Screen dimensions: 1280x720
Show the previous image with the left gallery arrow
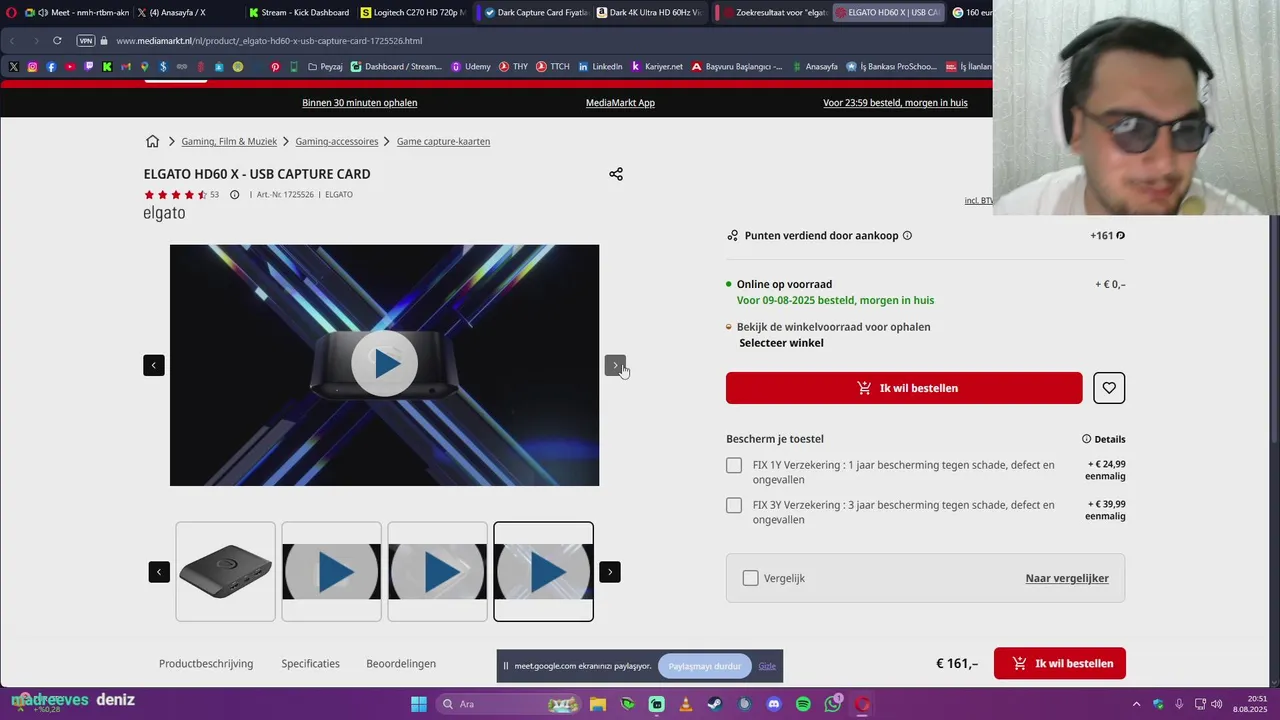[154, 365]
